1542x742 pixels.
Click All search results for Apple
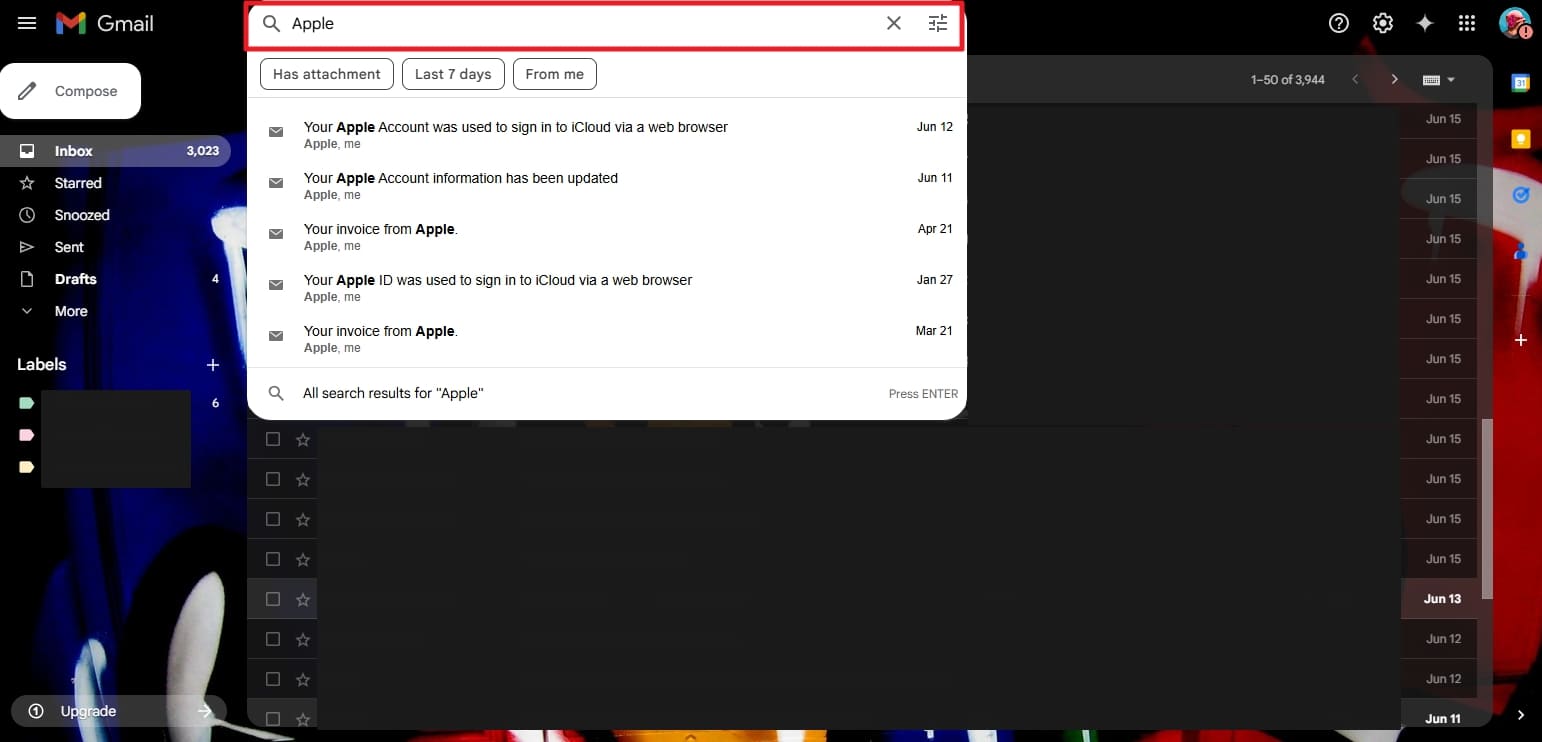click(393, 393)
